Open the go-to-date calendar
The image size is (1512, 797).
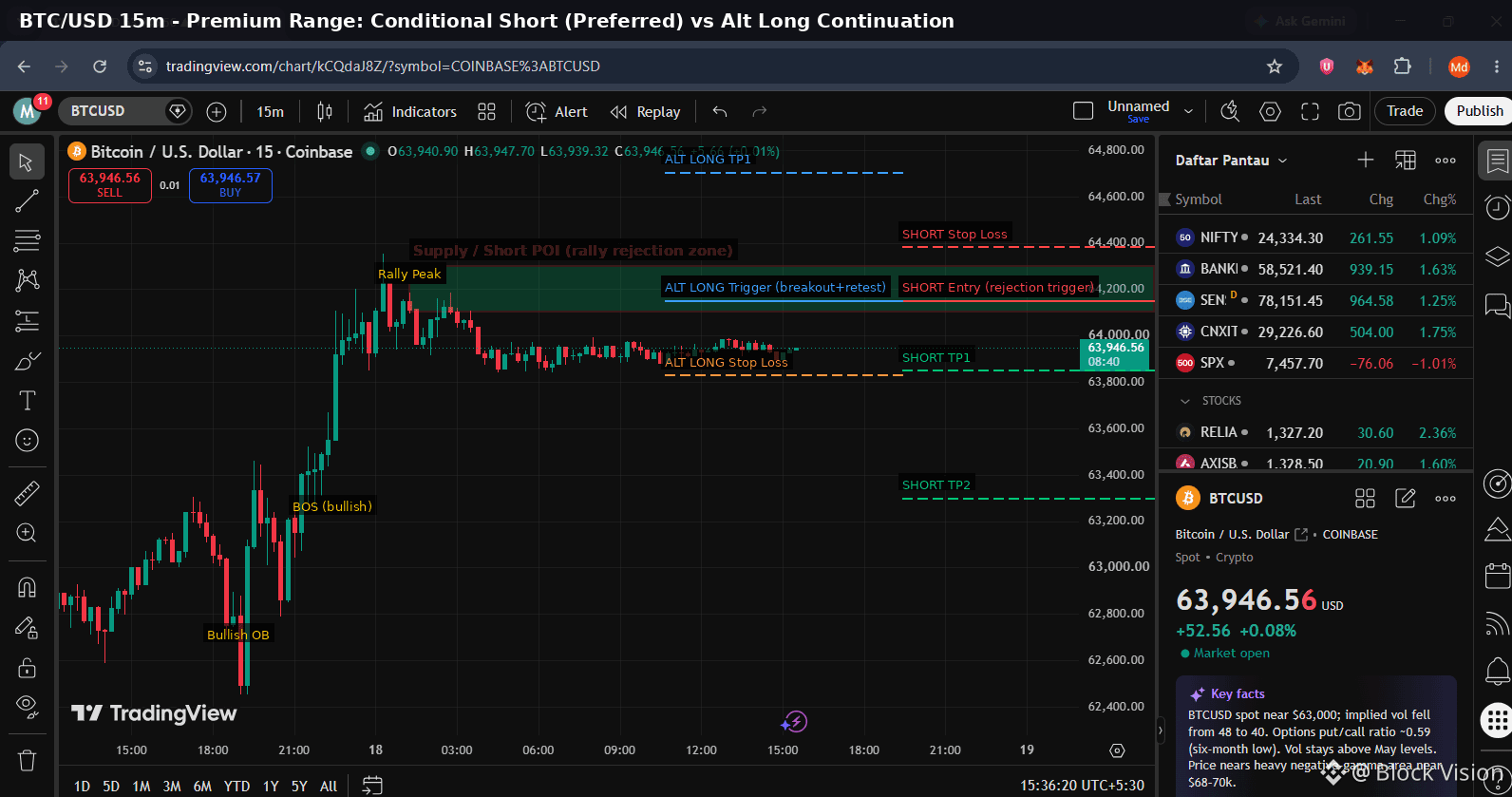(x=372, y=786)
